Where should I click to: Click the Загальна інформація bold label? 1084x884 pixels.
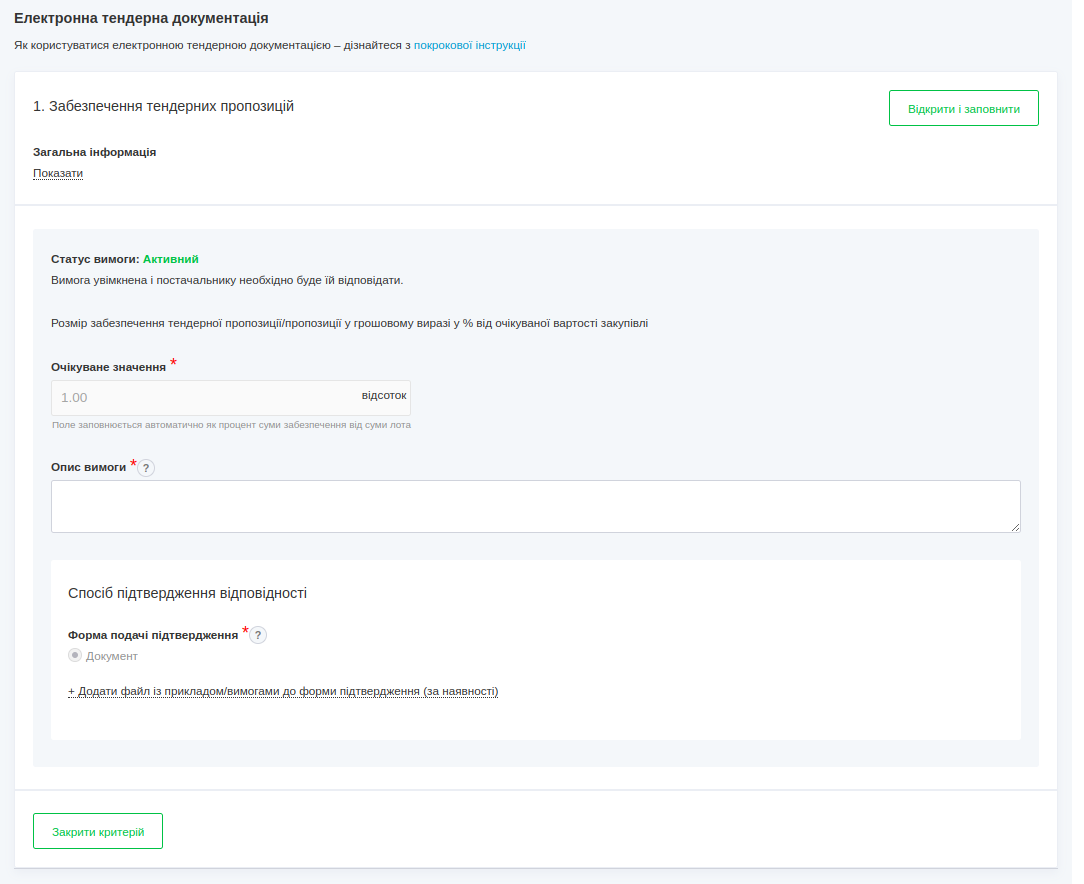(x=94, y=152)
